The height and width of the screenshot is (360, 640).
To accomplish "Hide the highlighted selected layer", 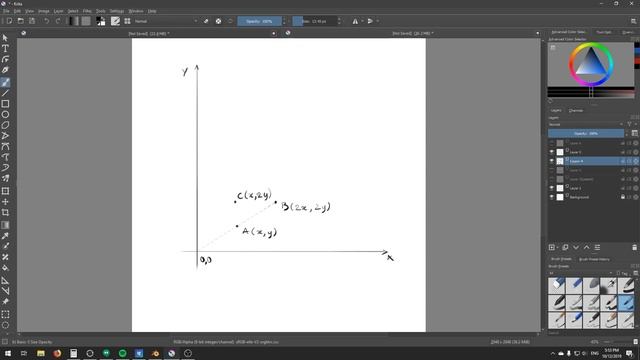I will pos(551,161).
